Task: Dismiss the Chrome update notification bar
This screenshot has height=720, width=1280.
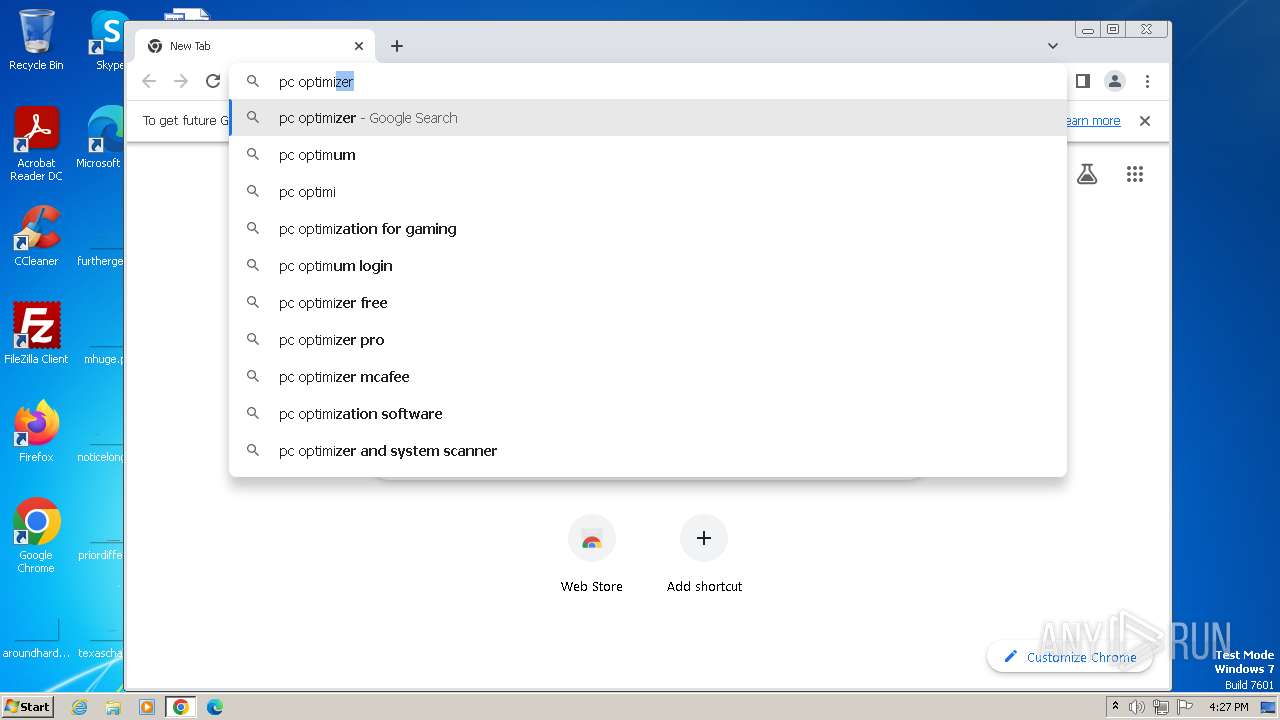Action: click(1145, 121)
